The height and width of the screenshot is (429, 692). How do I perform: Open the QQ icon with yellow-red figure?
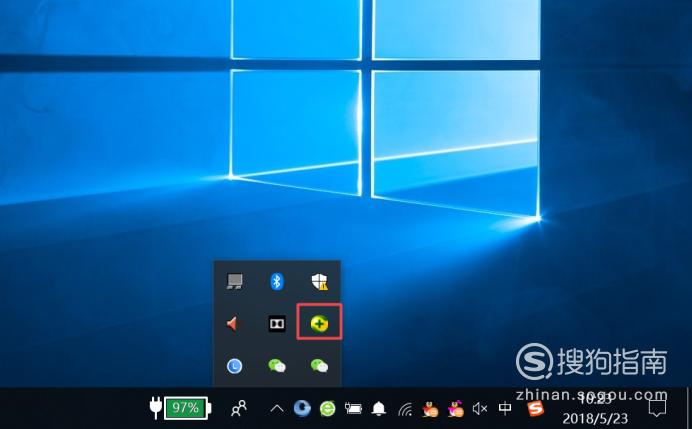point(430,409)
